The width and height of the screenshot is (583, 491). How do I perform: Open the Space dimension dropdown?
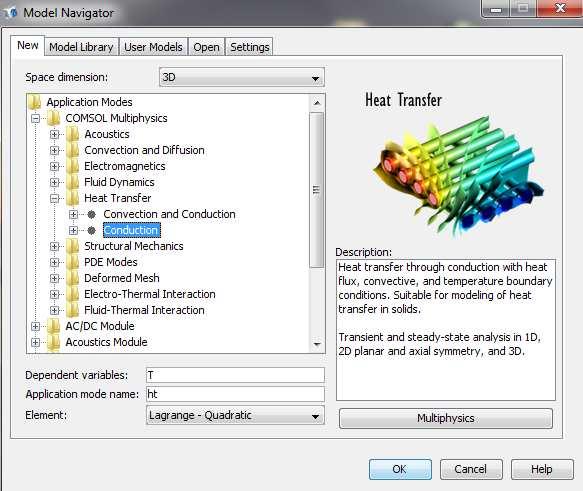pos(242,77)
